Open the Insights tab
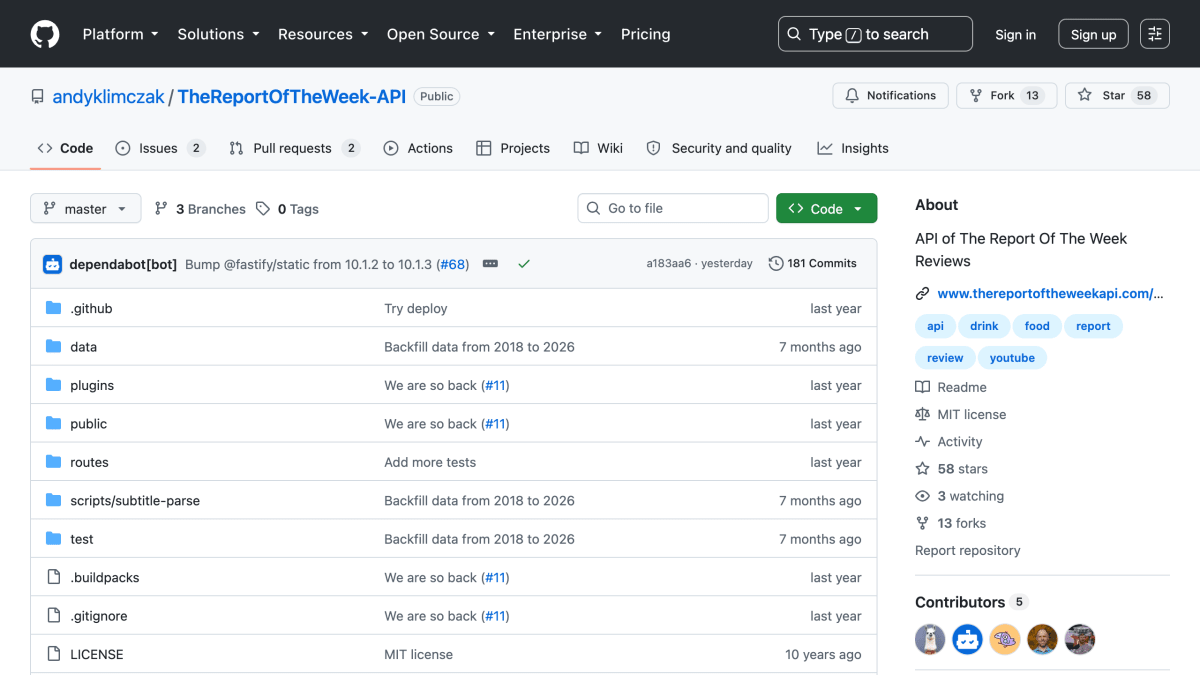Image resolution: width=1200 pixels, height=675 pixels. 853,148
